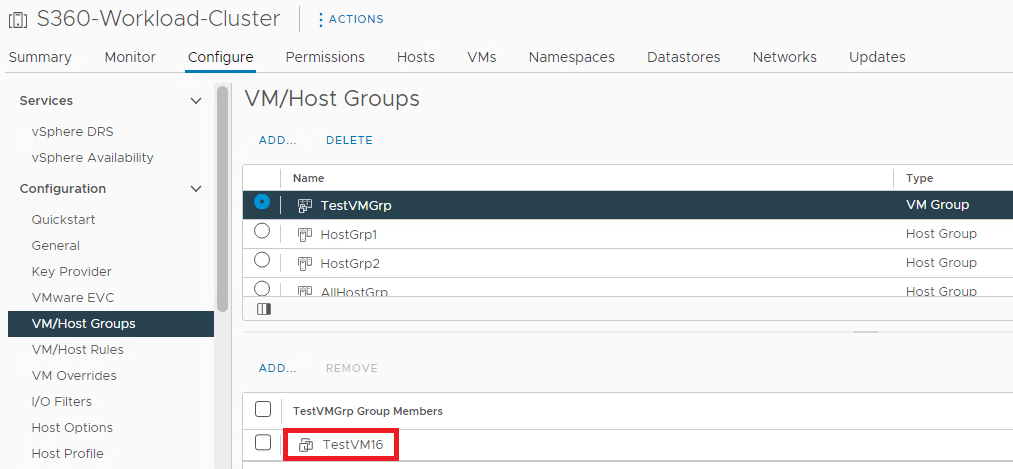Screen dimensions: 1013x469
Task: Click the HostGrp2 group name
Action: [349, 264]
